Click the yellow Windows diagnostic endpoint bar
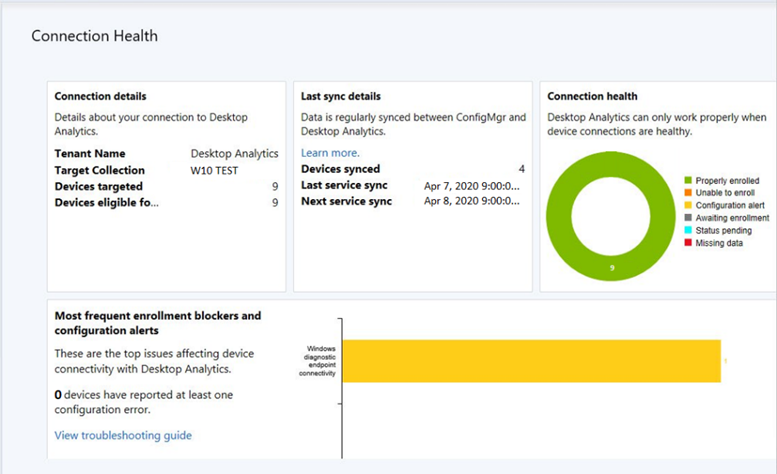777x474 pixels. point(532,361)
